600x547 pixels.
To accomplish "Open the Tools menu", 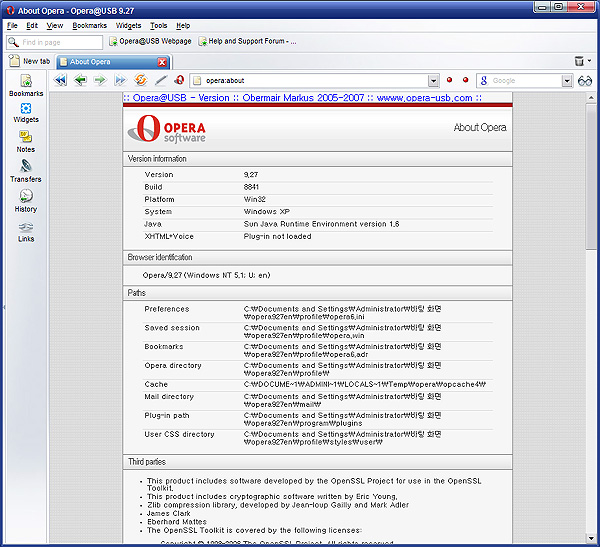I will coord(158,26).
